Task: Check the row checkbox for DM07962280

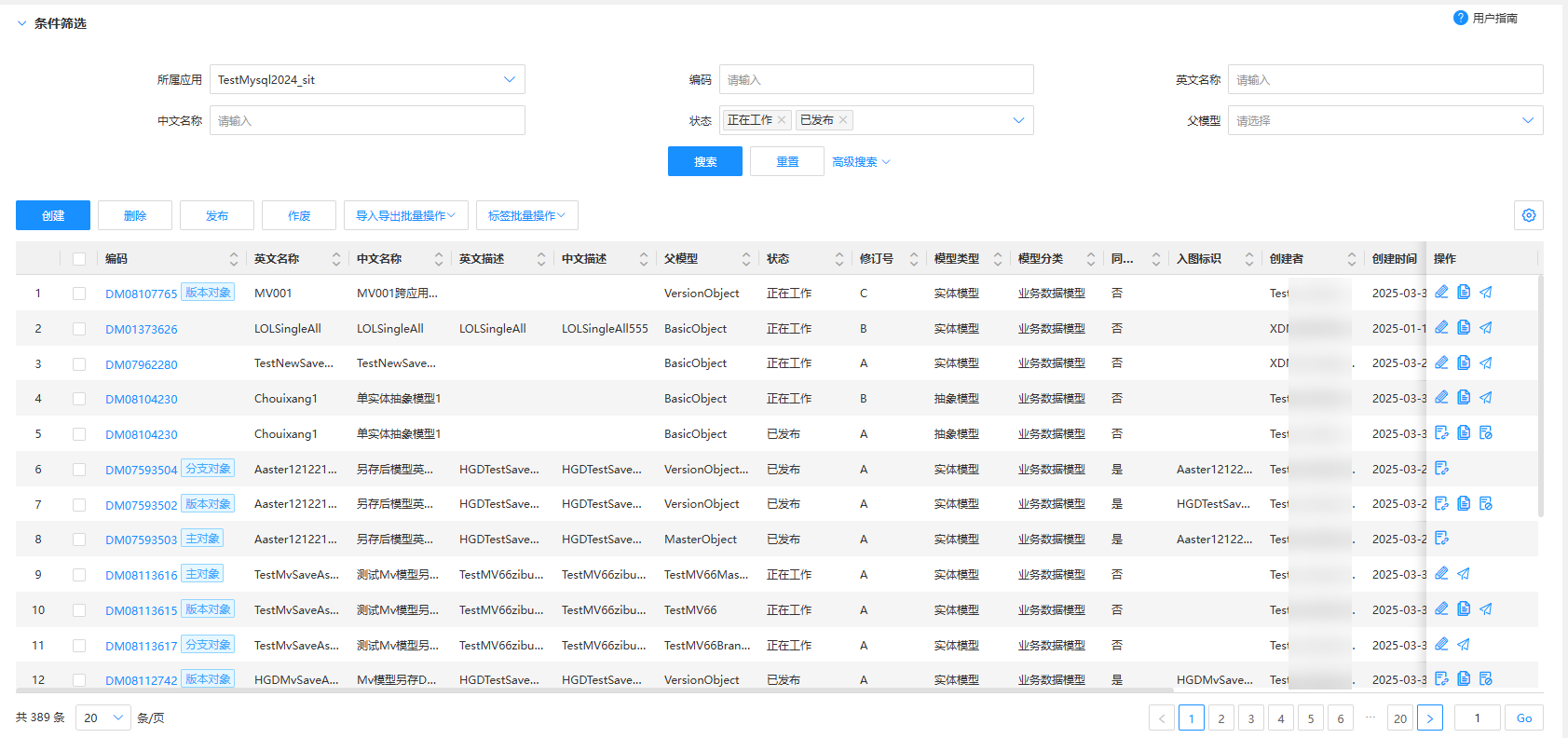Action: coord(79,364)
